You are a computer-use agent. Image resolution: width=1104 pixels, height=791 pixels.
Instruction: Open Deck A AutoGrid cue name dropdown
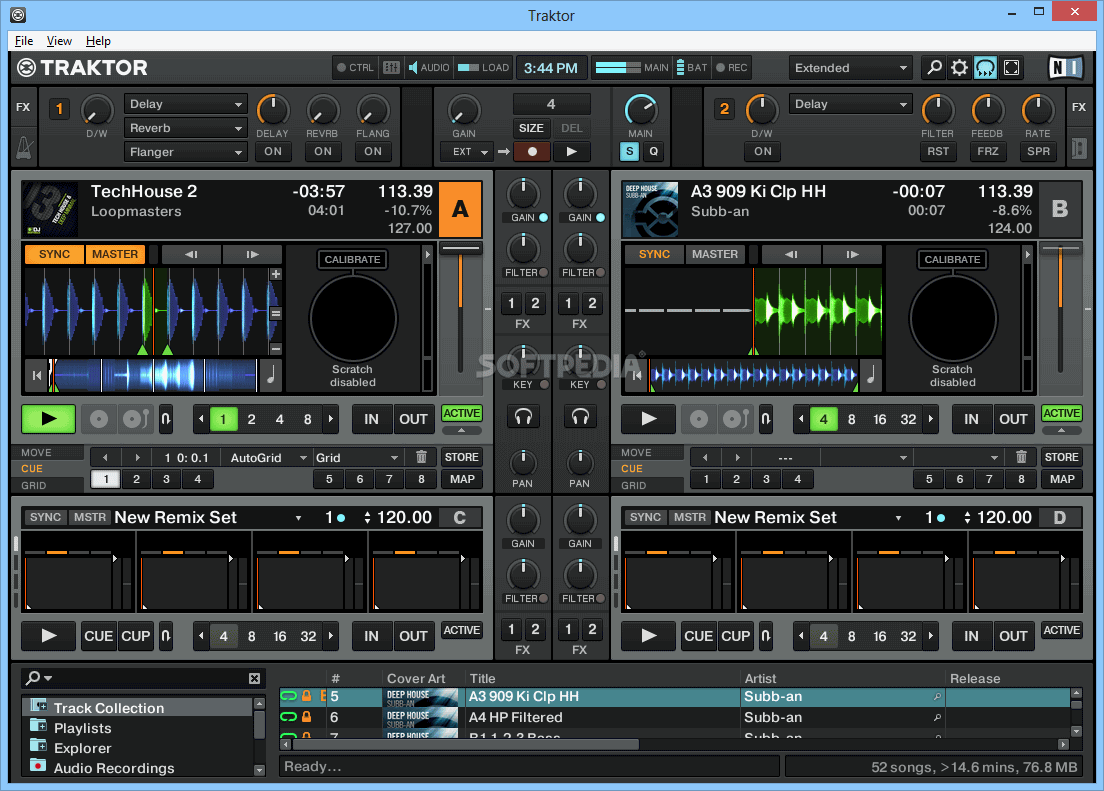268,458
